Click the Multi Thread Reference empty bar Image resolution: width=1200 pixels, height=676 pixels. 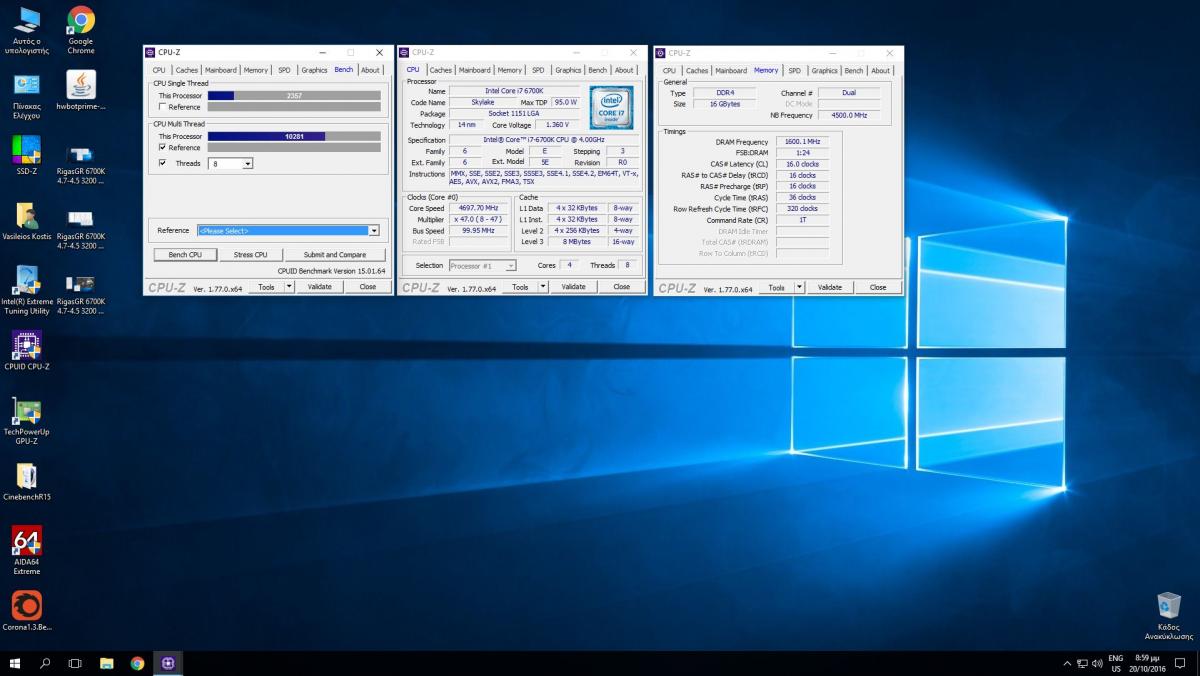294,147
